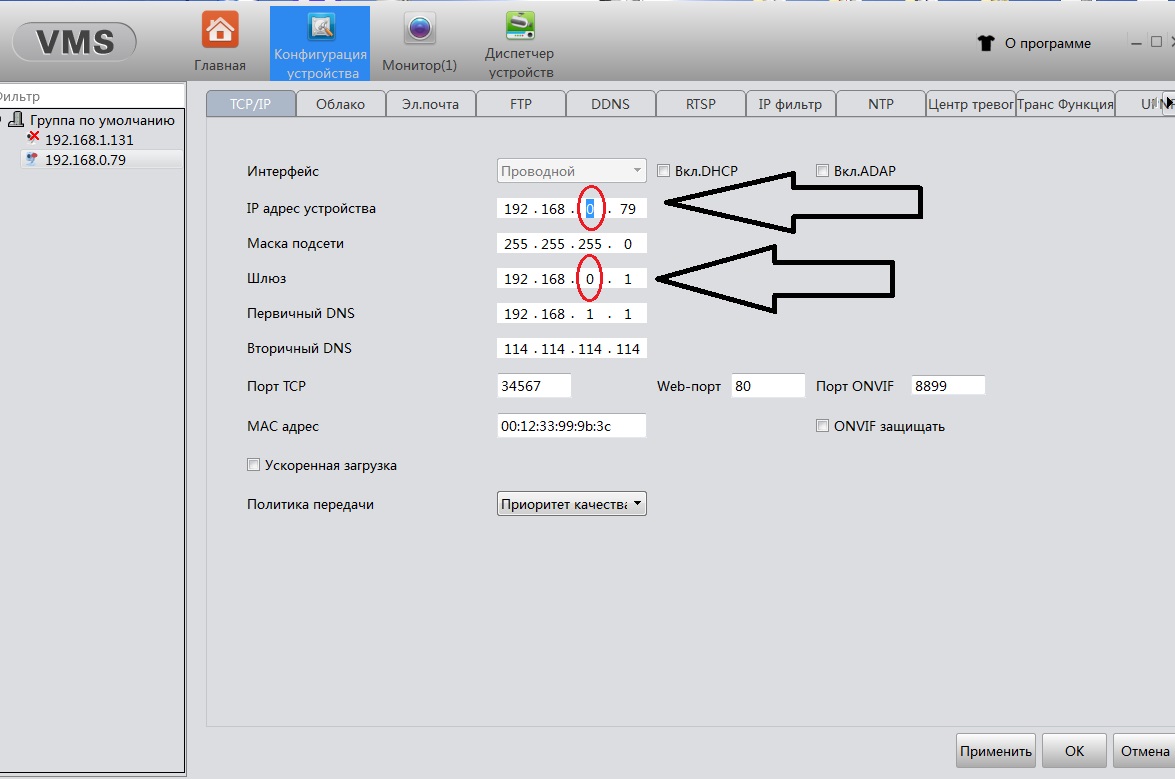The width and height of the screenshot is (1175, 779).
Task: Click the Конфигурация устройства icon
Action: click(x=322, y=28)
